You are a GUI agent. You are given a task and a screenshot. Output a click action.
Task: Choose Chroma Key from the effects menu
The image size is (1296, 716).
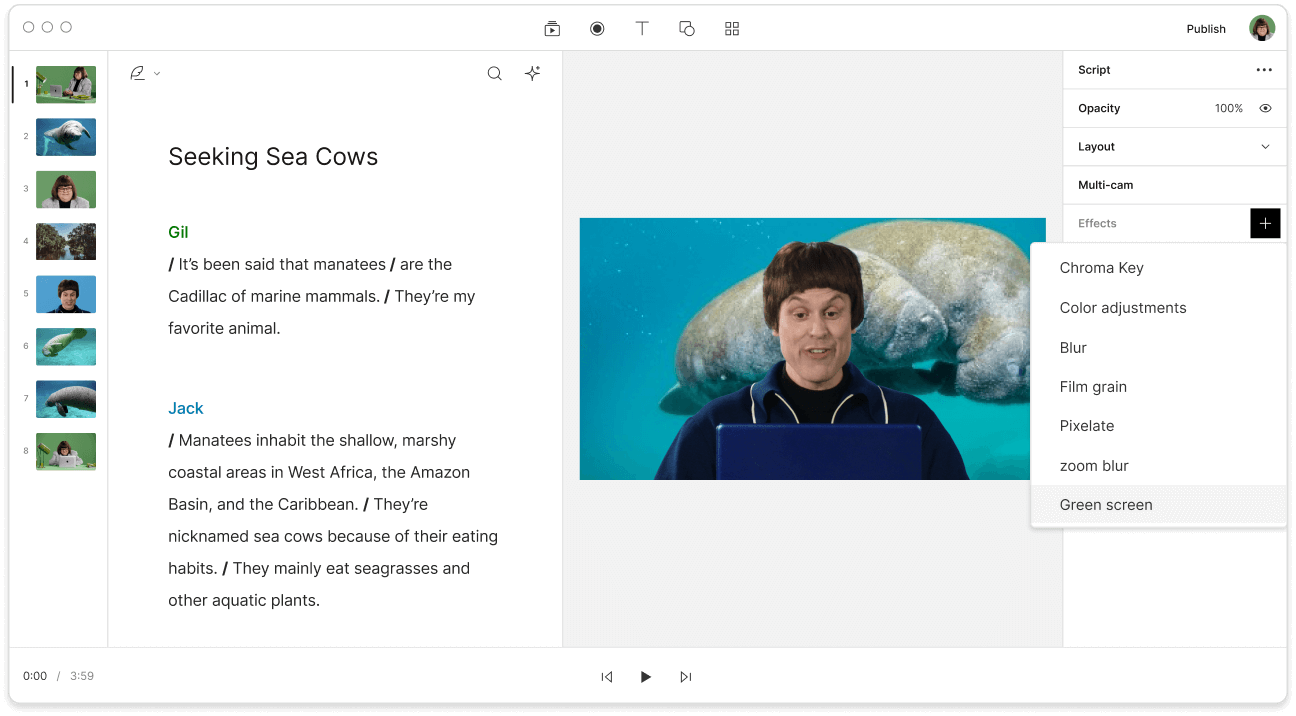[x=1101, y=267]
